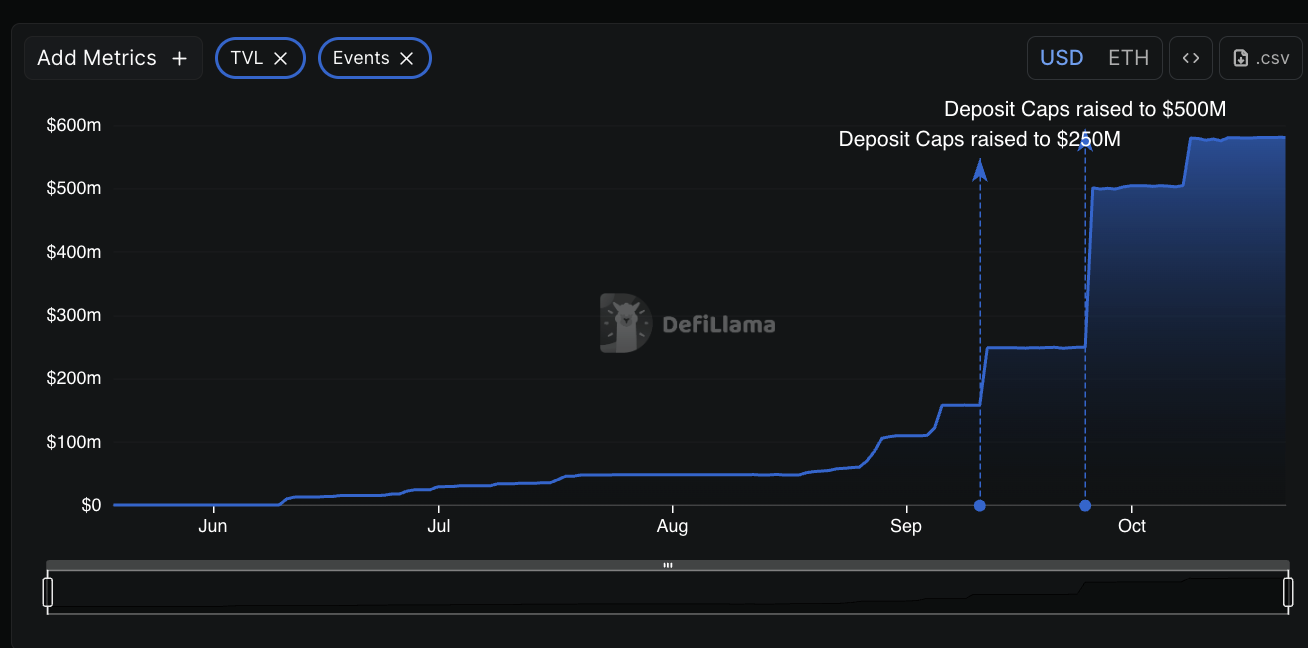Viewport: 1308px width, 648px height.
Task: Click the "Deposit Caps raised to $250M" label
Action: (979, 140)
